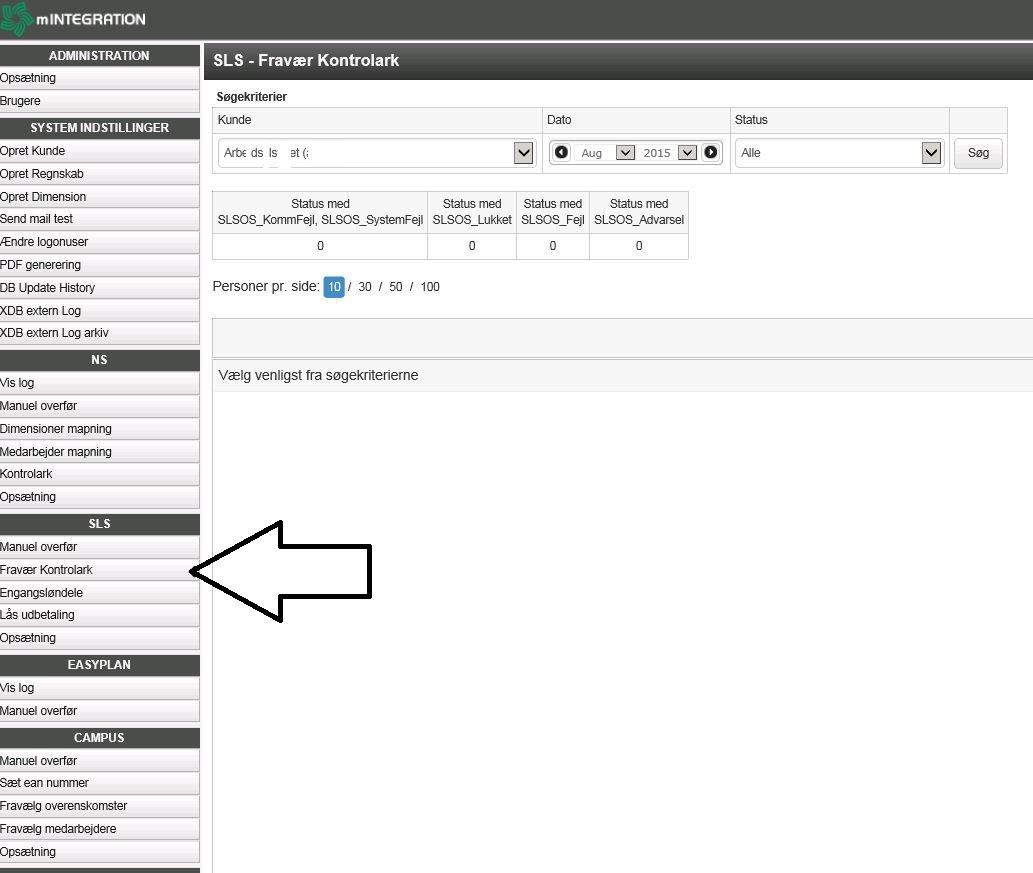Set persons per page to 30
The image size is (1033, 873).
tap(365, 287)
